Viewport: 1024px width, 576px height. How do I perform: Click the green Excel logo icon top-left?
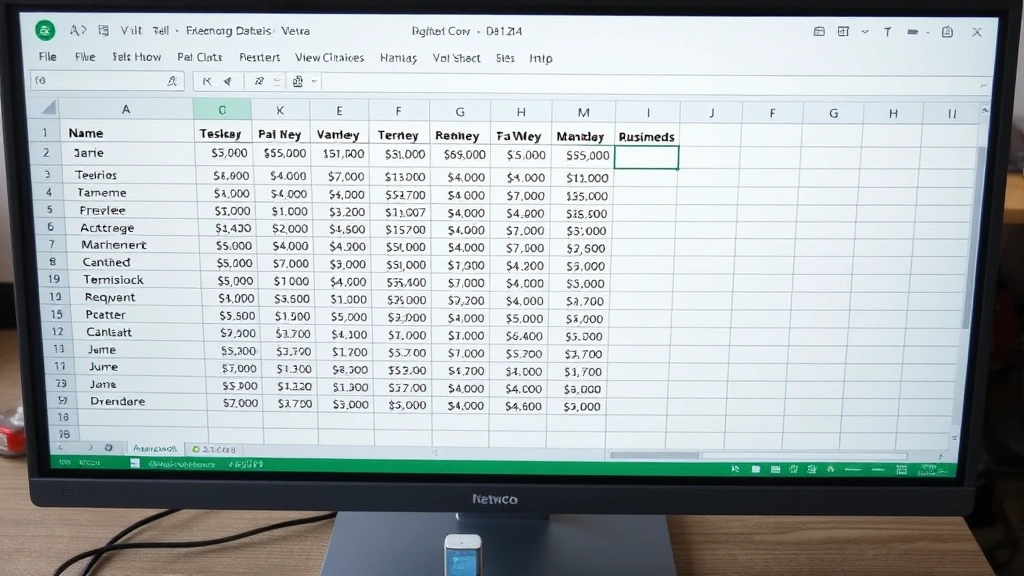click(45, 30)
